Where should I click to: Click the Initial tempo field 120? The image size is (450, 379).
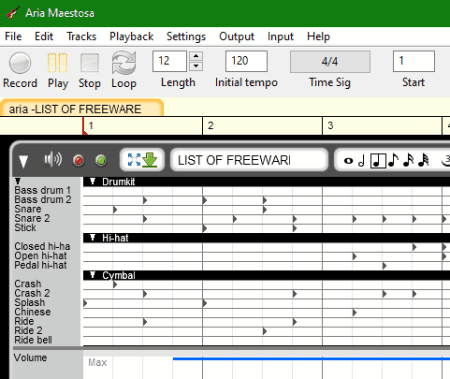(x=246, y=61)
